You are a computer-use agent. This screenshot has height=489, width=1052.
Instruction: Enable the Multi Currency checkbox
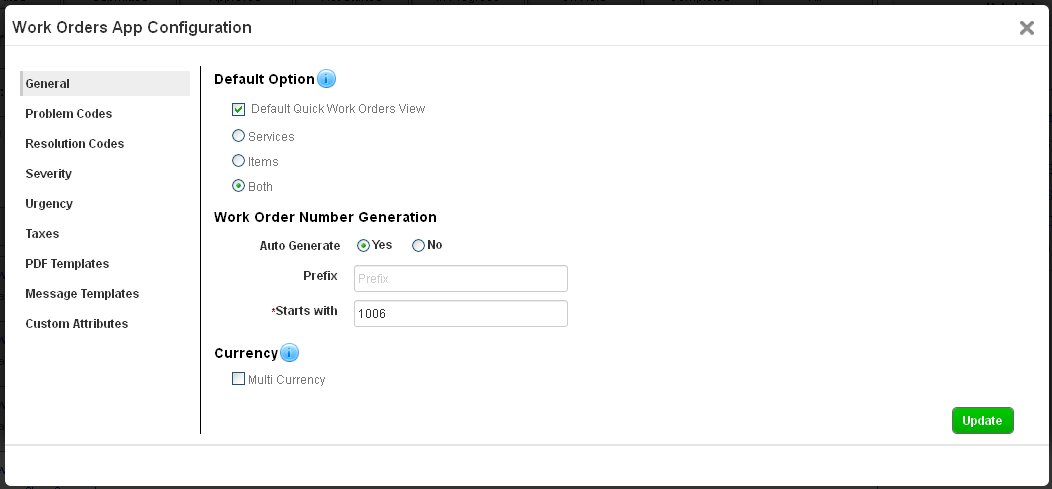coord(238,379)
